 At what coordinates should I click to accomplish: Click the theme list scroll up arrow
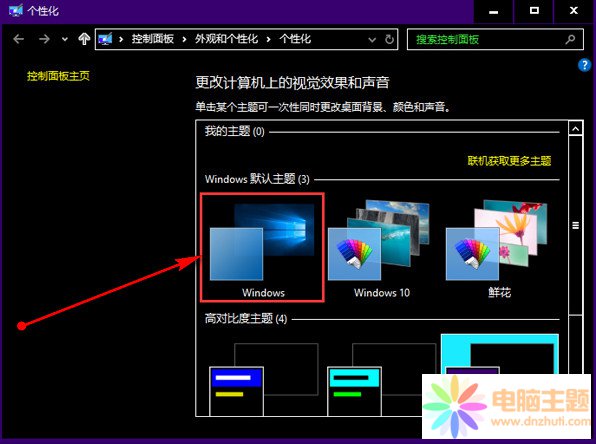click(x=575, y=129)
